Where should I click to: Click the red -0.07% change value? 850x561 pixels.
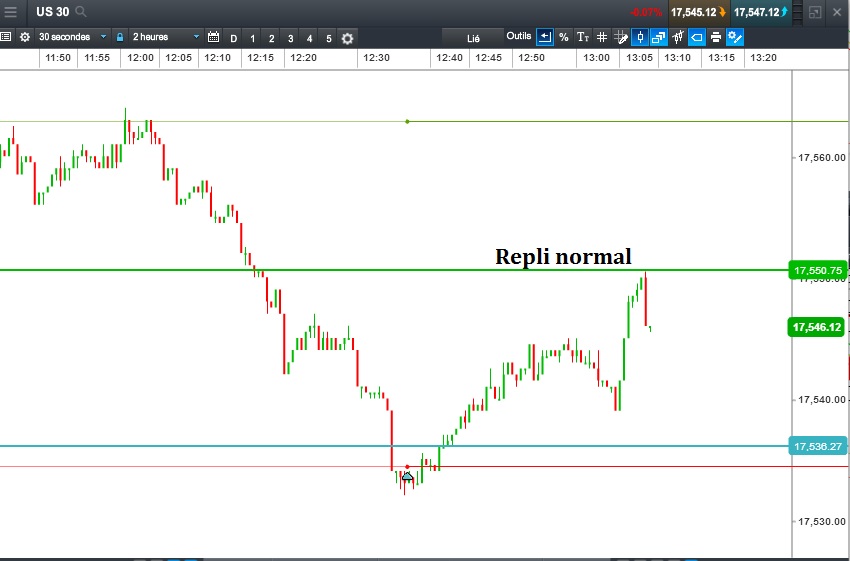point(646,12)
